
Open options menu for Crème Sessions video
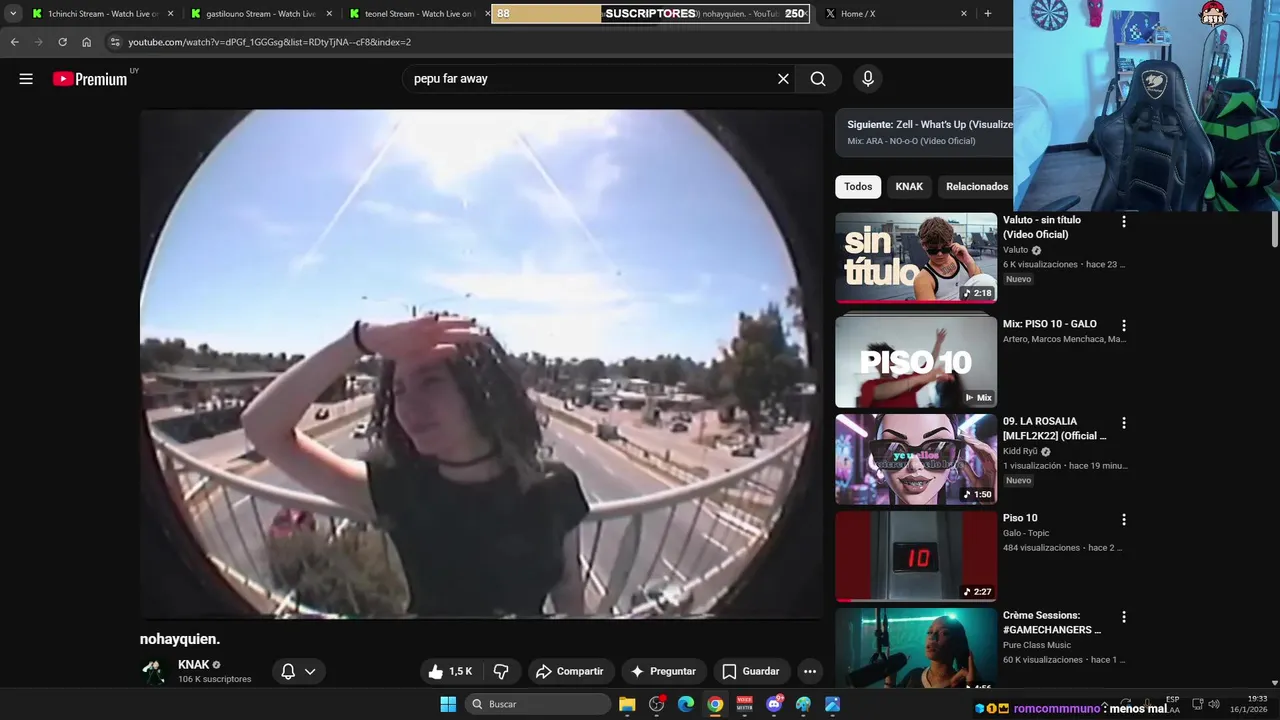pos(1124,617)
